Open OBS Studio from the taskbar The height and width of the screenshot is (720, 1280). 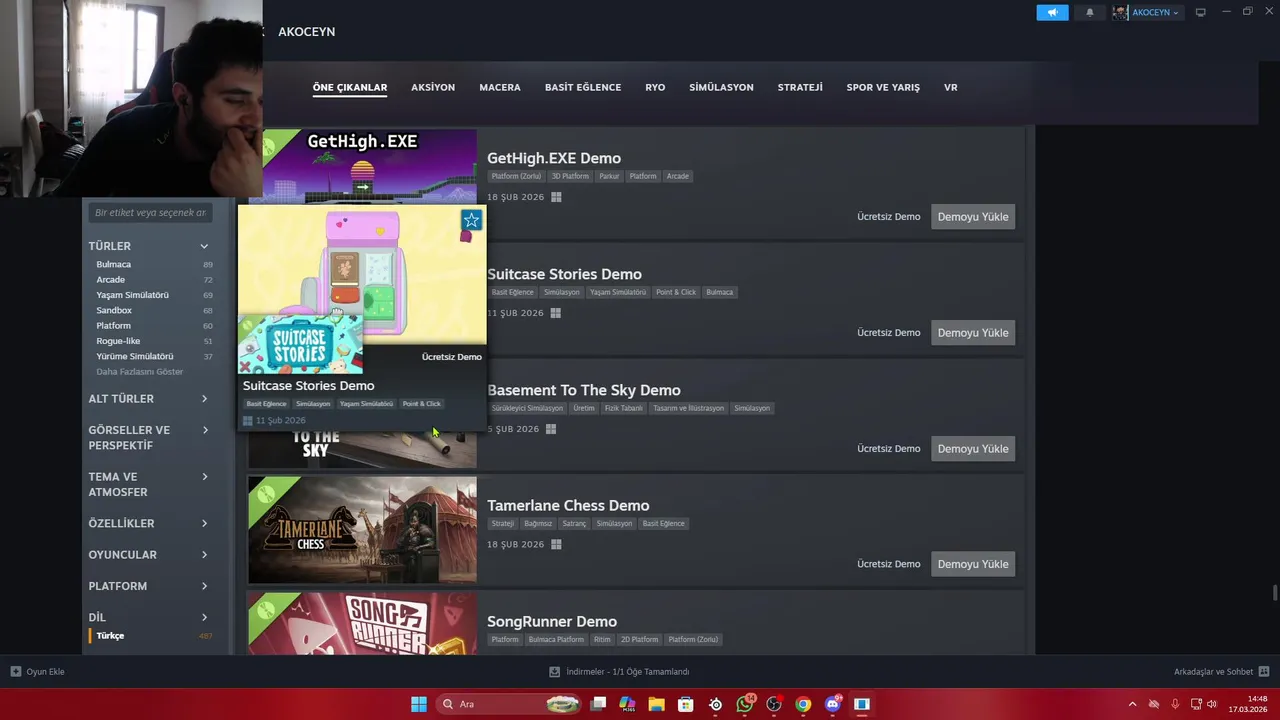tap(774, 704)
